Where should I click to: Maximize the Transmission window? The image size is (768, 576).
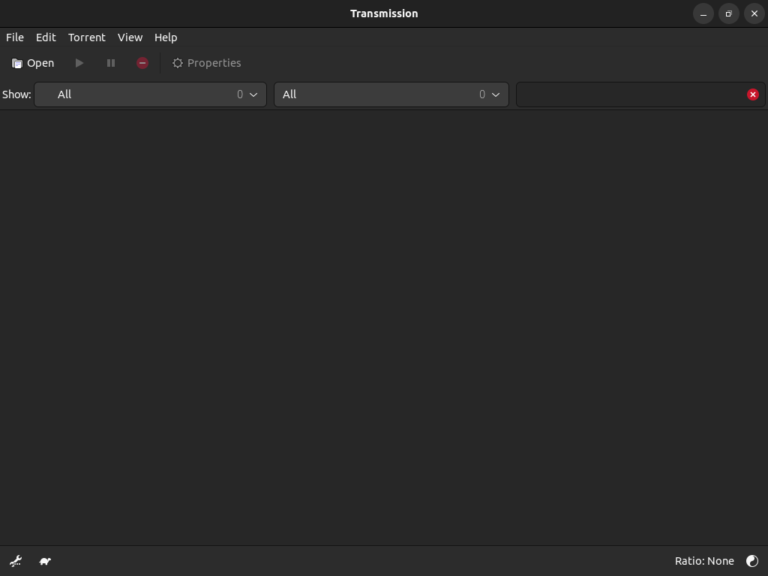pos(729,14)
